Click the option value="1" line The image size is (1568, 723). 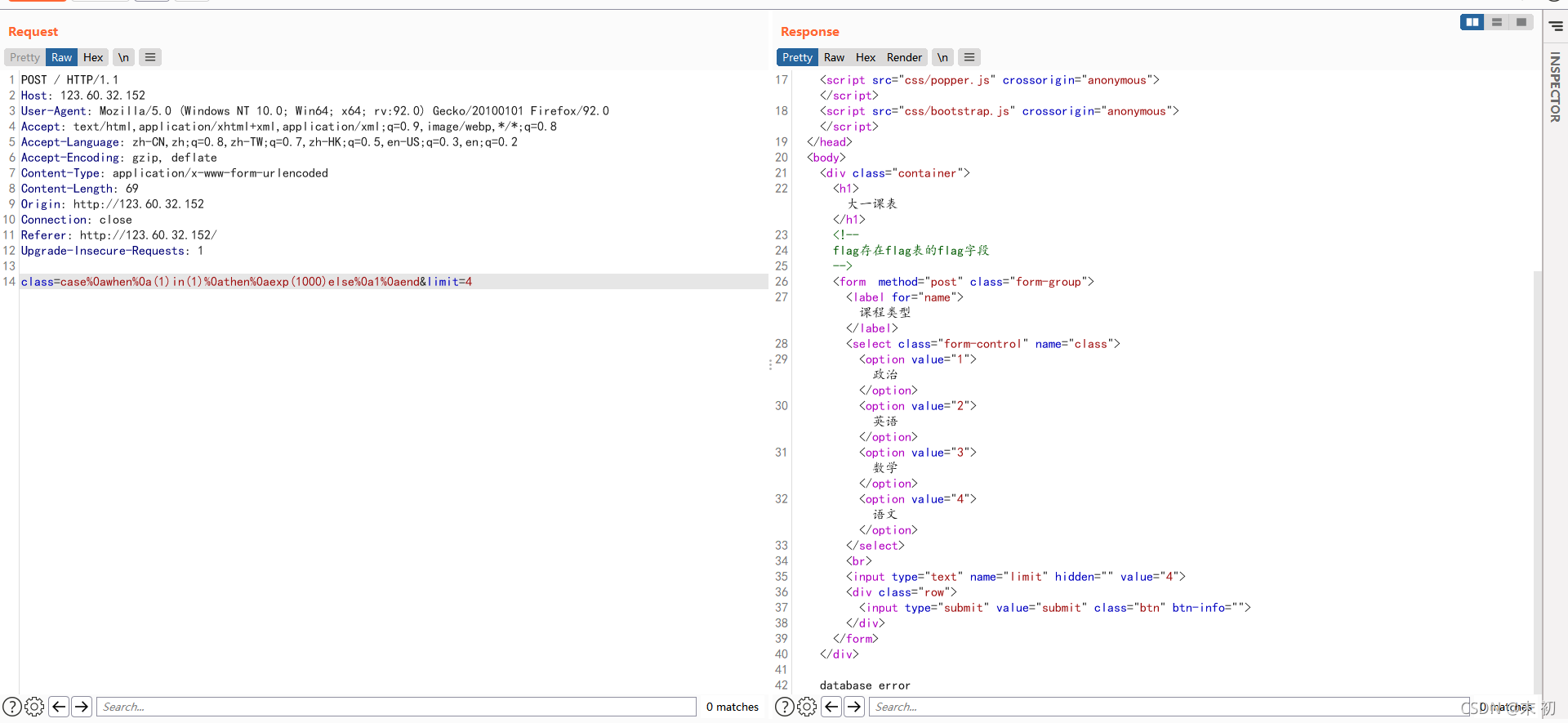pos(918,359)
